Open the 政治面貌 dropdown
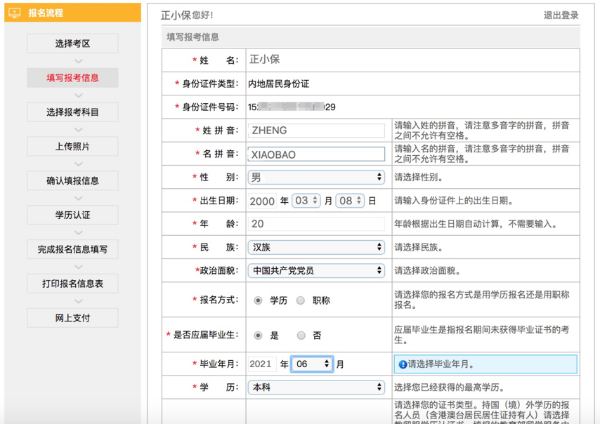The height and width of the screenshot is (424, 600). (x=315, y=270)
